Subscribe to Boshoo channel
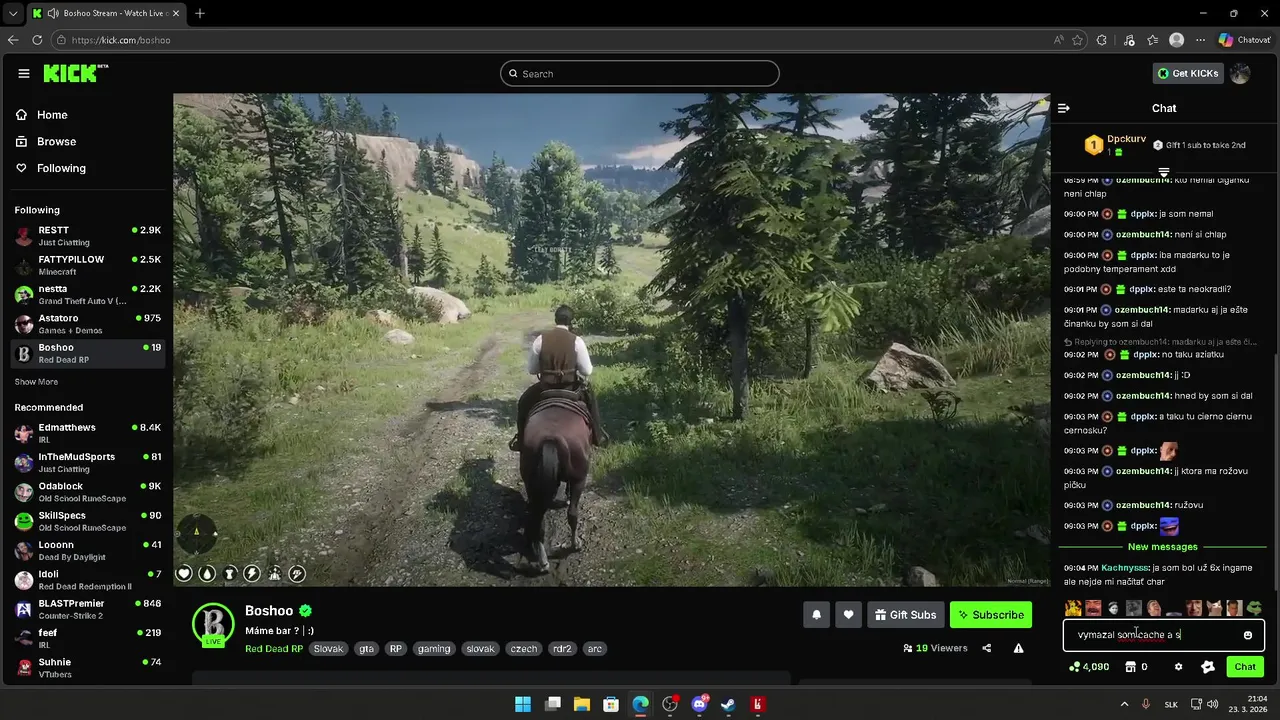This screenshot has width=1280, height=720. pos(991,615)
